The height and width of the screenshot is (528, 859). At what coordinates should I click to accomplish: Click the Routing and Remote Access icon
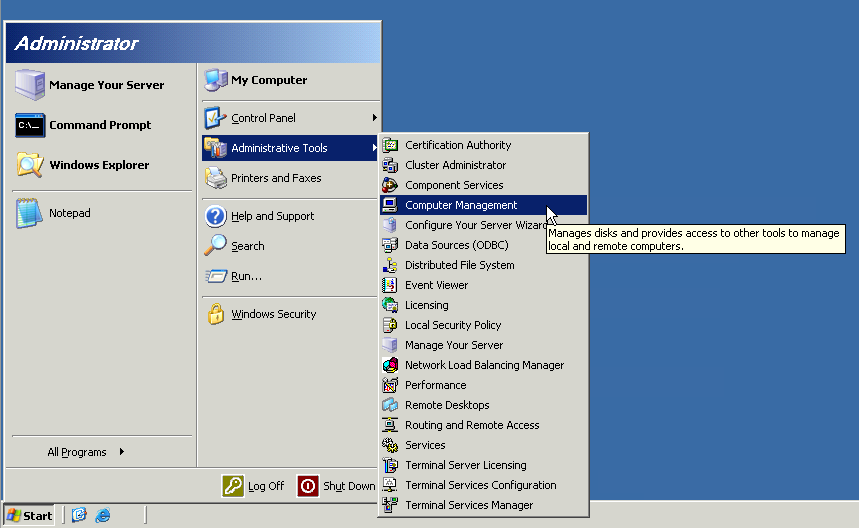point(390,425)
